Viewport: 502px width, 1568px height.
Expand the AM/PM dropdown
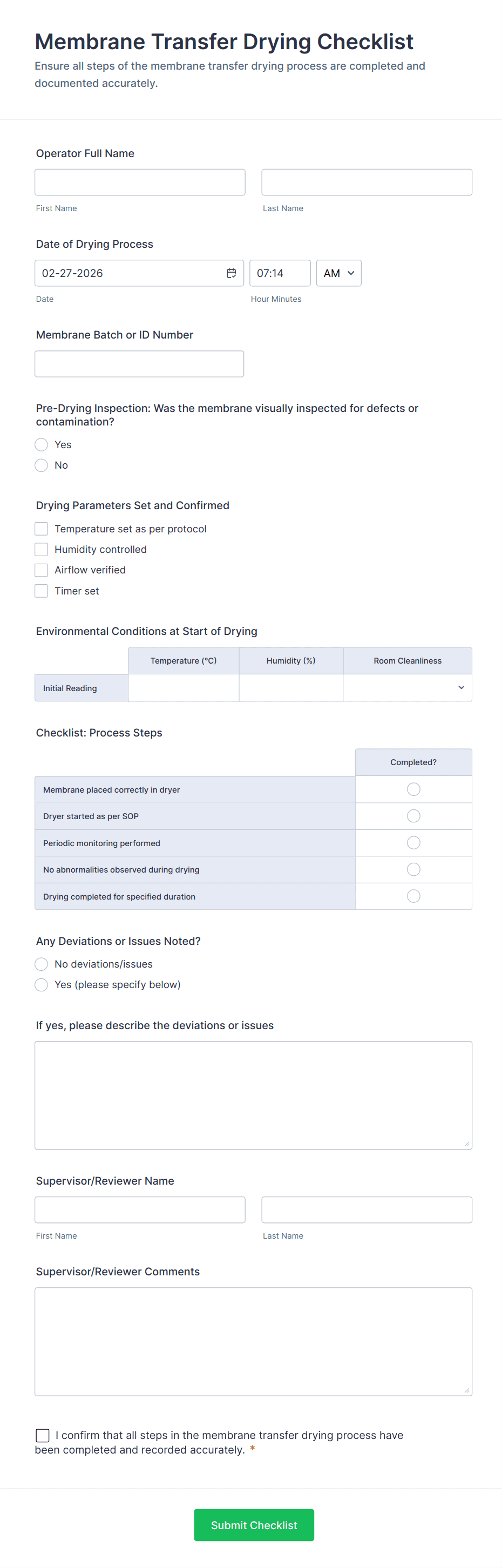(x=338, y=273)
